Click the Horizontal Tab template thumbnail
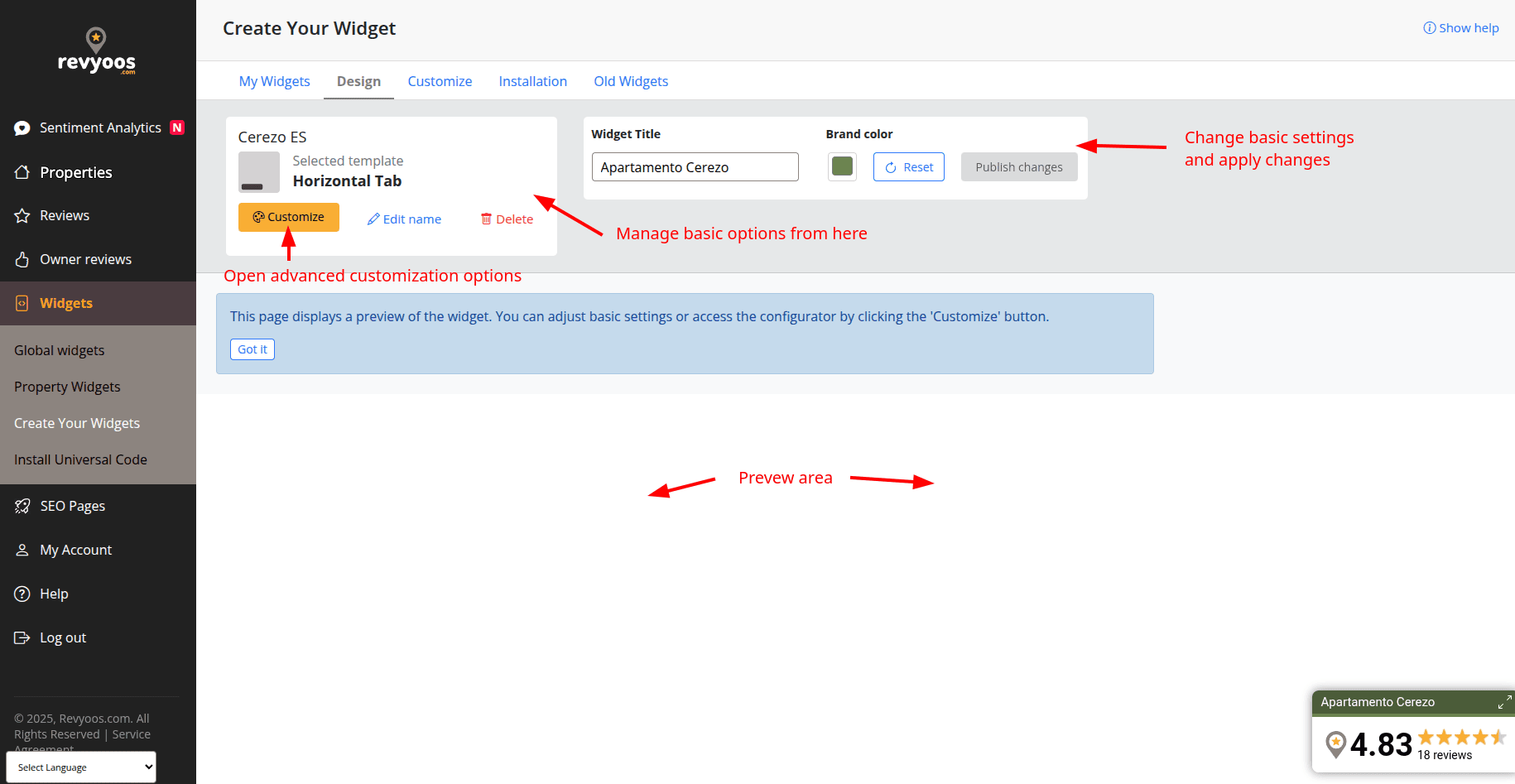The height and width of the screenshot is (784, 1515). click(259, 172)
